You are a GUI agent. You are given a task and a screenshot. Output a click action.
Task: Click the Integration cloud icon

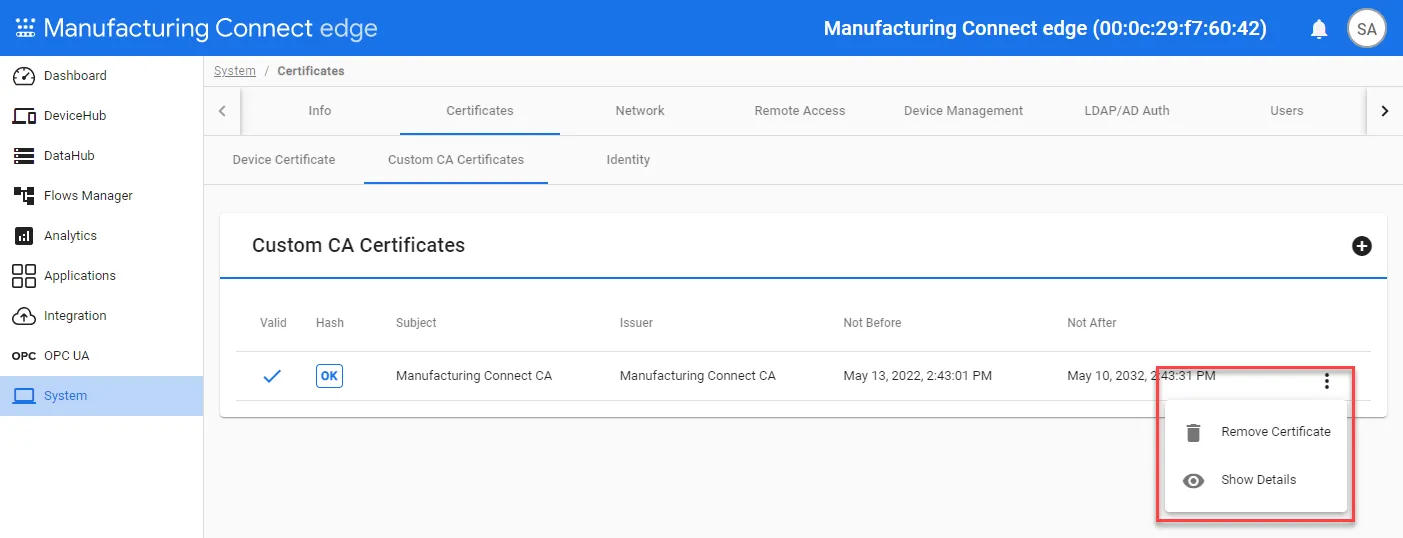click(24, 316)
